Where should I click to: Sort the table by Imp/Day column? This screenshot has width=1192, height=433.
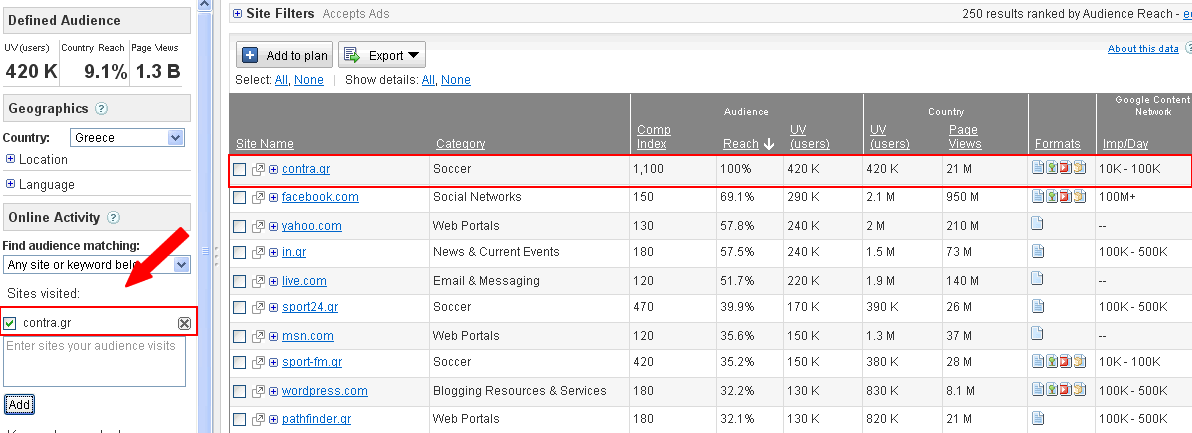tap(1126, 144)
